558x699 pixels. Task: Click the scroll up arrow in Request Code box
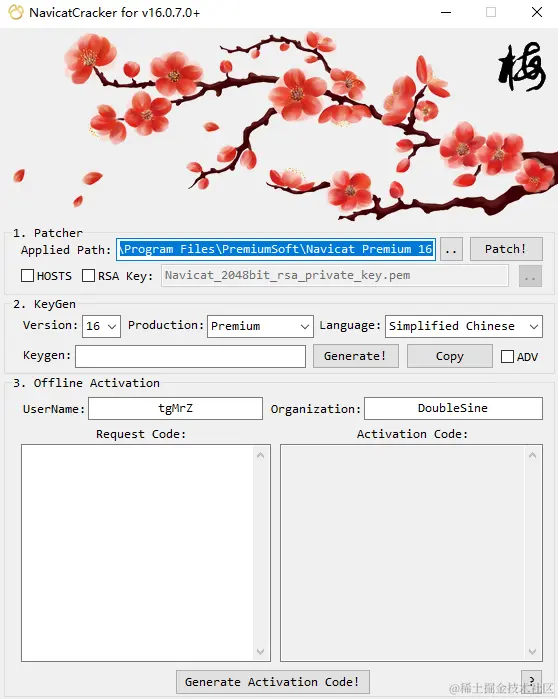261,455
